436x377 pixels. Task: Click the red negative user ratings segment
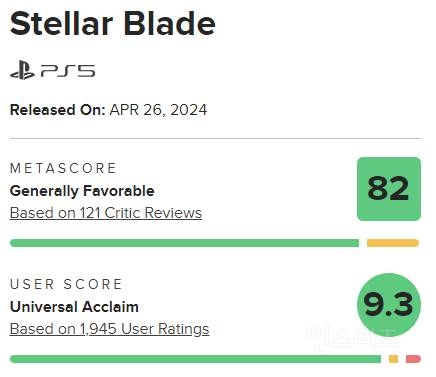coord(413,359)
